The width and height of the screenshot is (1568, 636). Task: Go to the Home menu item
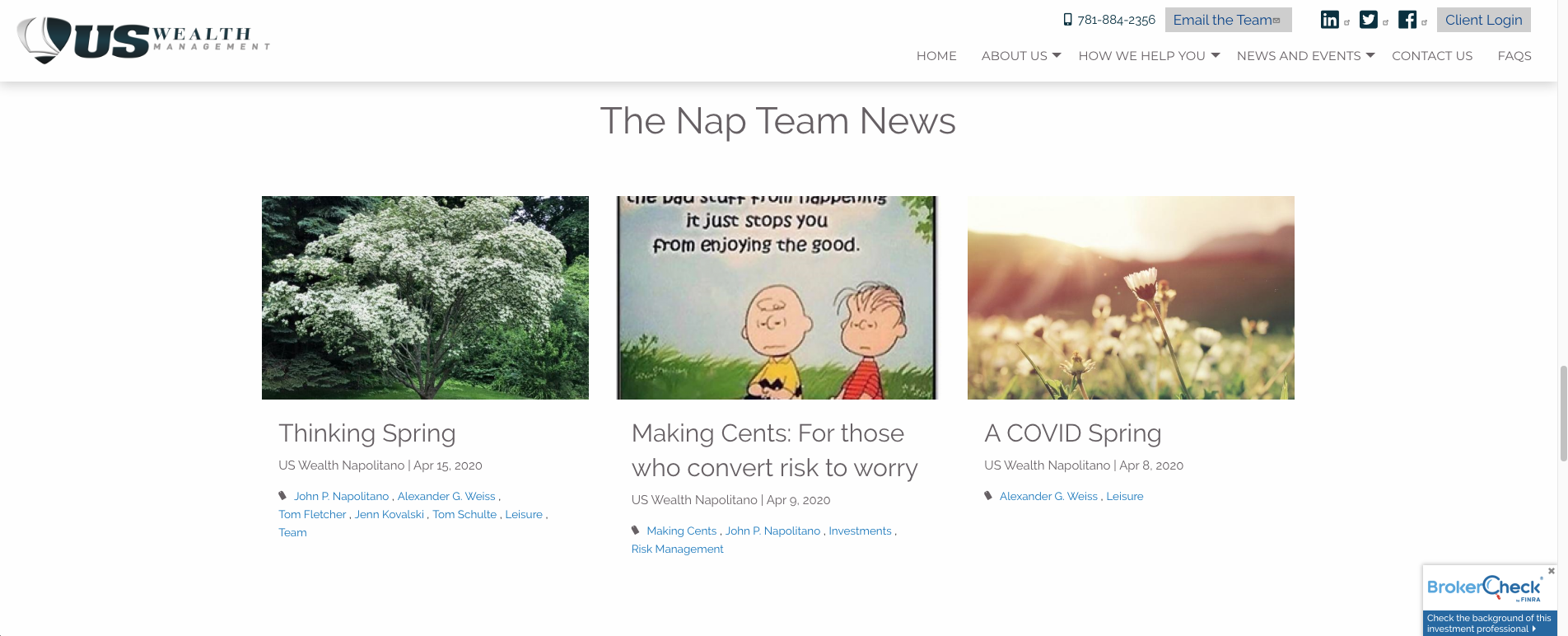click(x=936, y=56)
